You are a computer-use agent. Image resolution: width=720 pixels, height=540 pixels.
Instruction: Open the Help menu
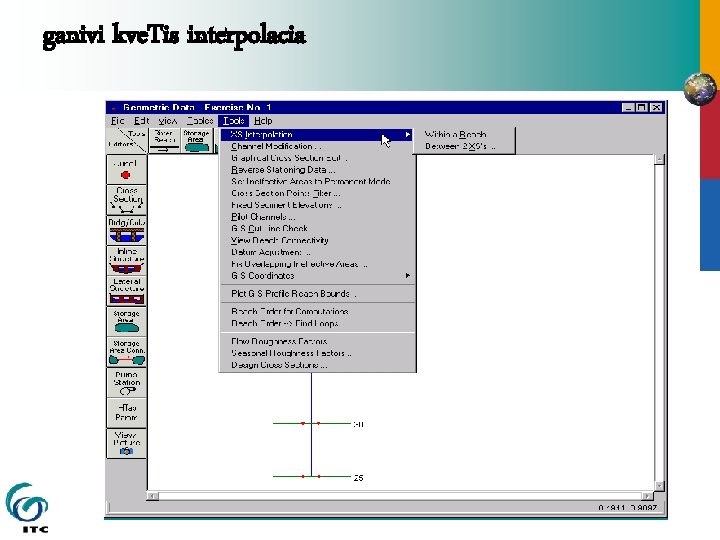[263, 121]
